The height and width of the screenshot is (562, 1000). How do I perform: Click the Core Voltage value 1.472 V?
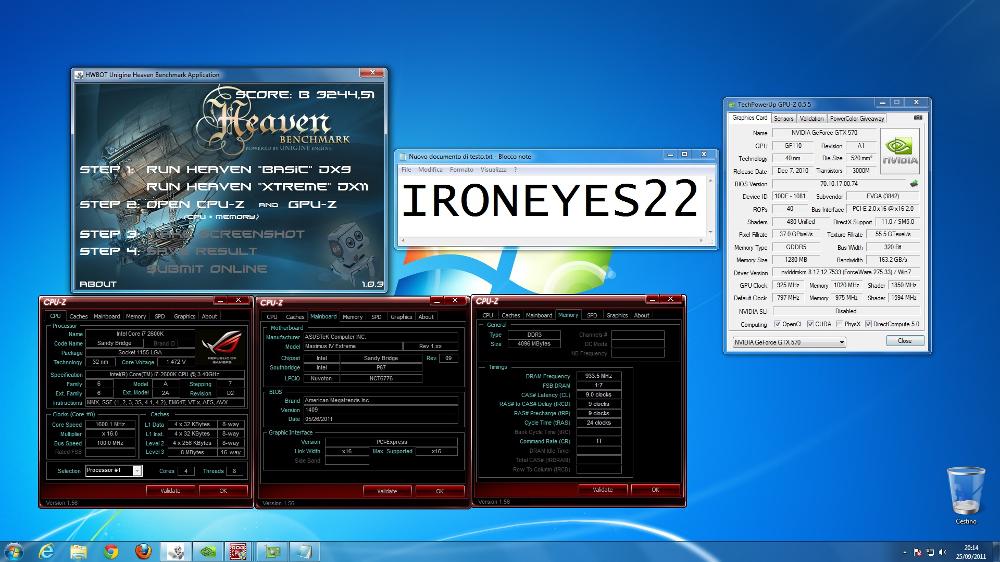(x=177, y=362)
